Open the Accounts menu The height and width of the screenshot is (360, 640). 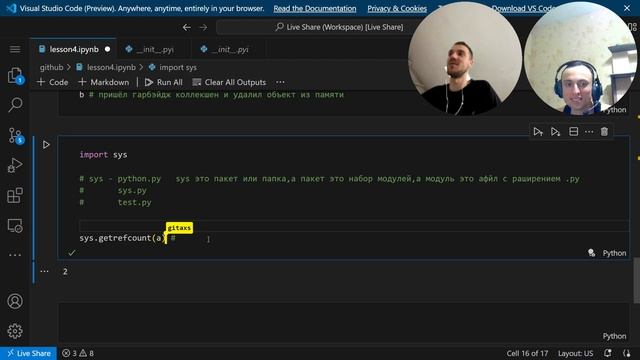pyautogui.click(x=15, y=301)
